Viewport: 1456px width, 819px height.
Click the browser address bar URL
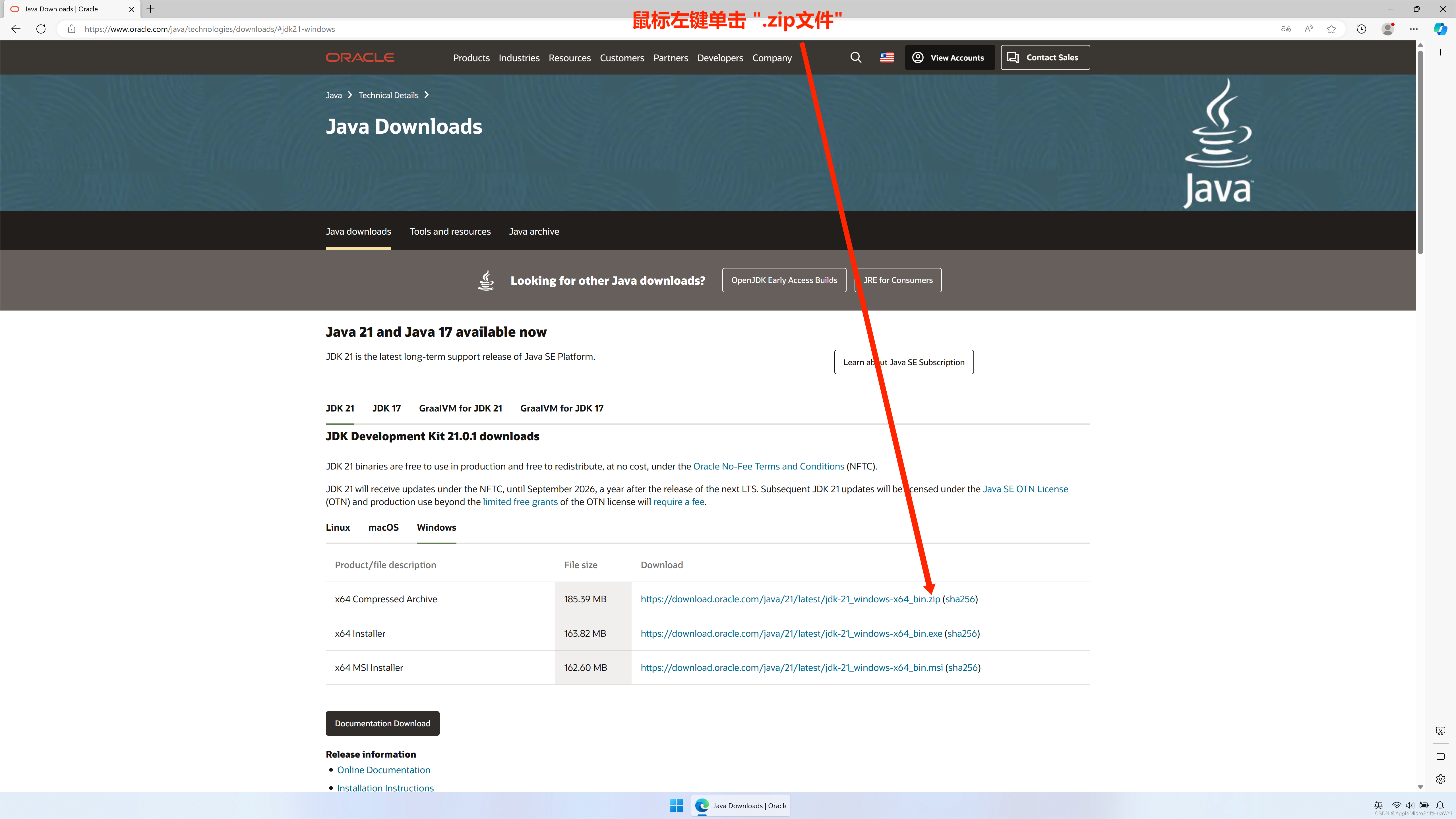coord(210,29)
